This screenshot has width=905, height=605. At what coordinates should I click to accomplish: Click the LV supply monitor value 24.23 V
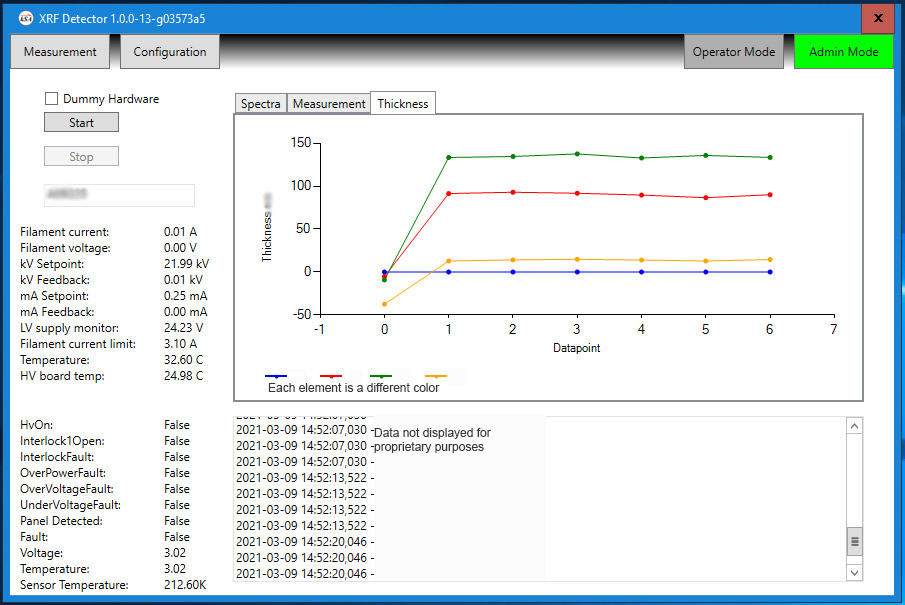click(x=184, y=328)
